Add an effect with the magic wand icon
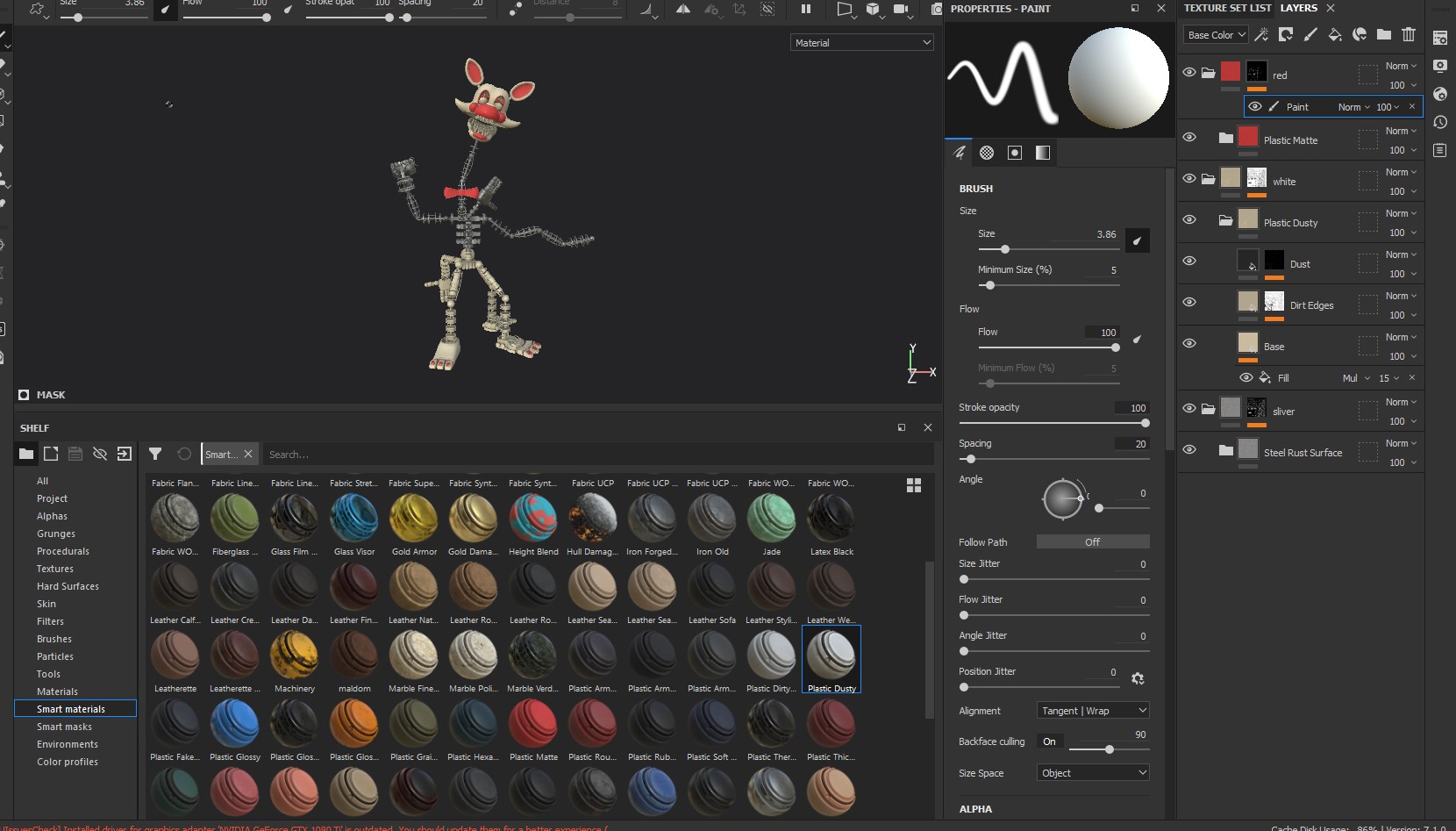The height and width of the screenshot is (831, 1456). tap(1261, 35)
